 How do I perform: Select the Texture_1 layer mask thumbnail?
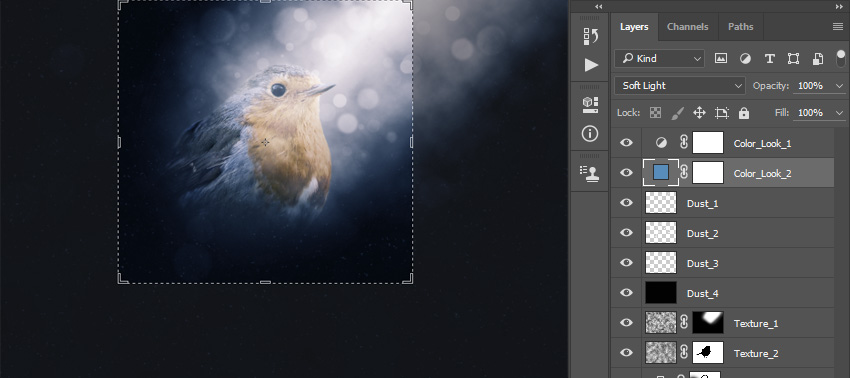[x=708, y=323]
